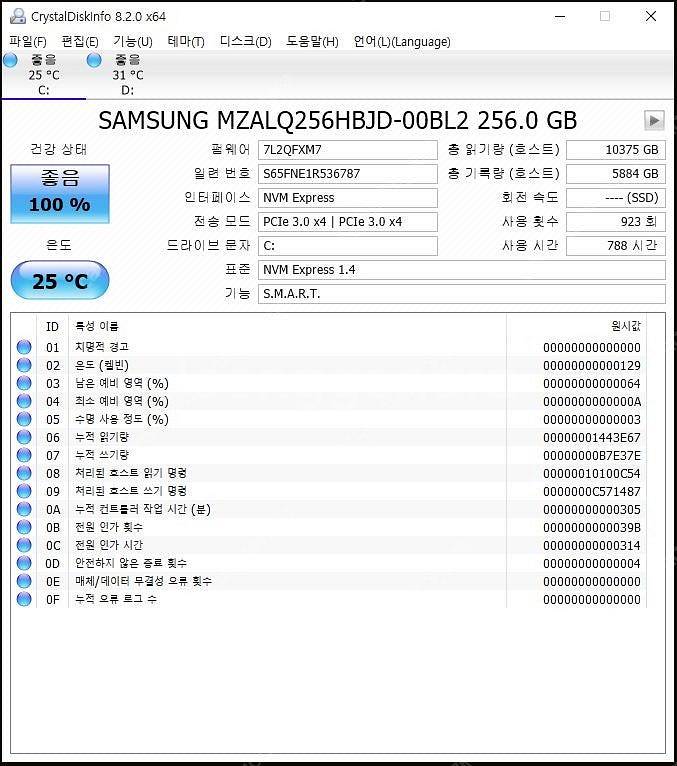Click the status icon for ID 0D row
Viewport: 677px width, 766px height.
pos(24,563)
